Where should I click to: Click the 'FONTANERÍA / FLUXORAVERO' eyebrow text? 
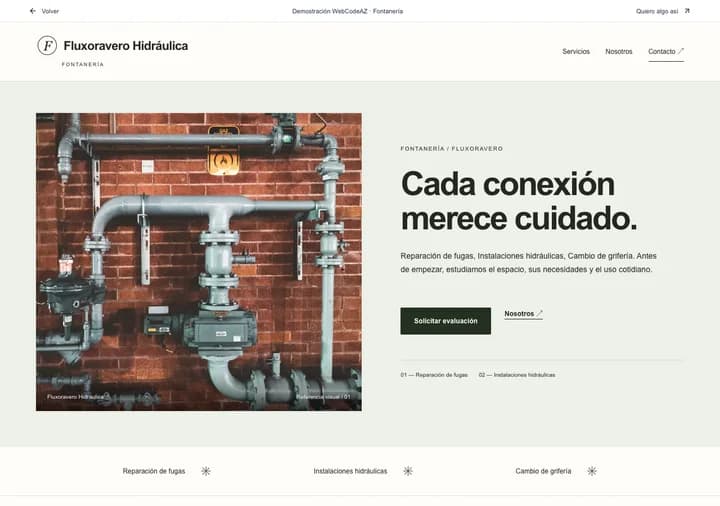point(451,149)
